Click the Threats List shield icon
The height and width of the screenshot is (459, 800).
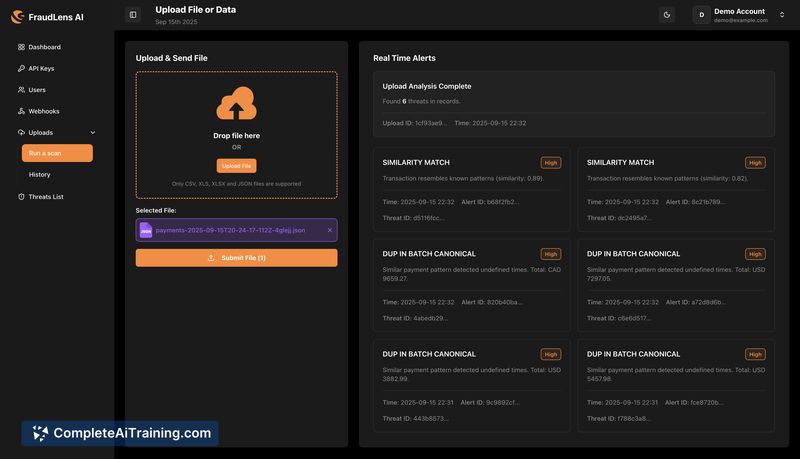click(21, 196)
